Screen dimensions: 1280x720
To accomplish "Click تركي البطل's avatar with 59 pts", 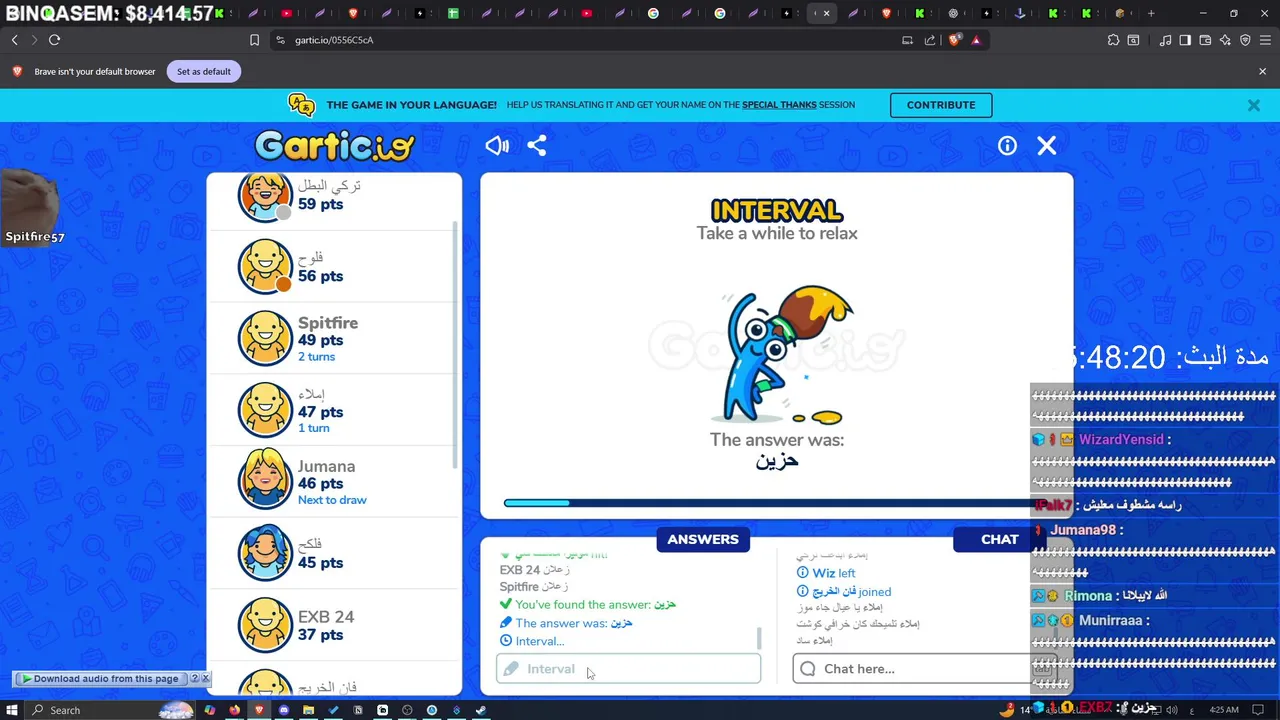I will (265, 195).
